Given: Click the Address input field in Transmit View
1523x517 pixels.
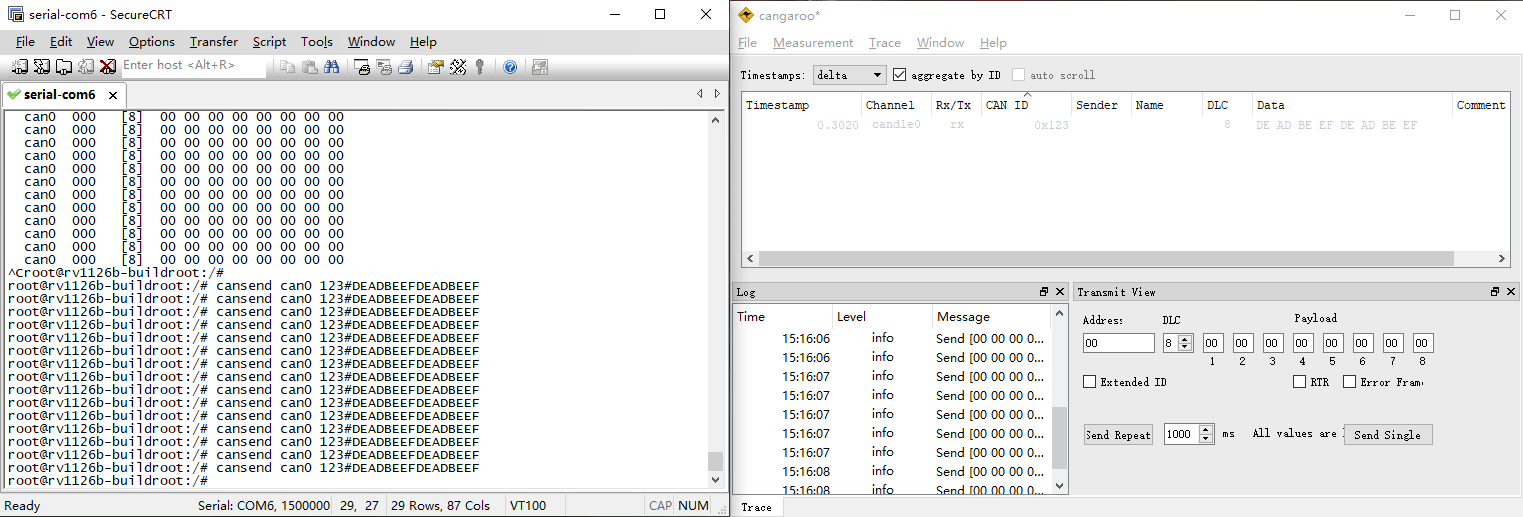Looking at the screenshot, I should coord(1119,343).
